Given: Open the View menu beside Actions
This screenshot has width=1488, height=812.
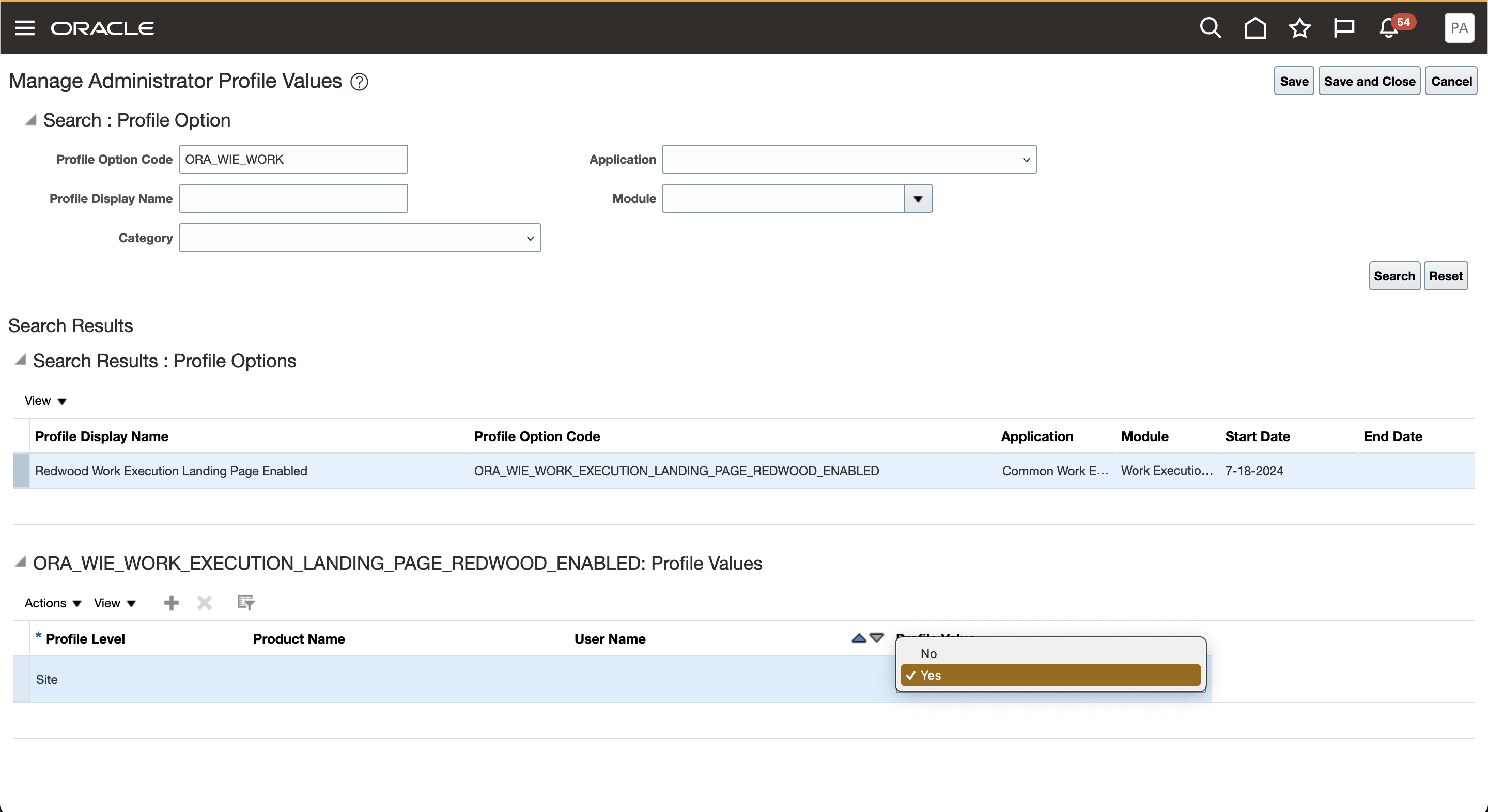Looking at the screenshot, I should (115, 603).
